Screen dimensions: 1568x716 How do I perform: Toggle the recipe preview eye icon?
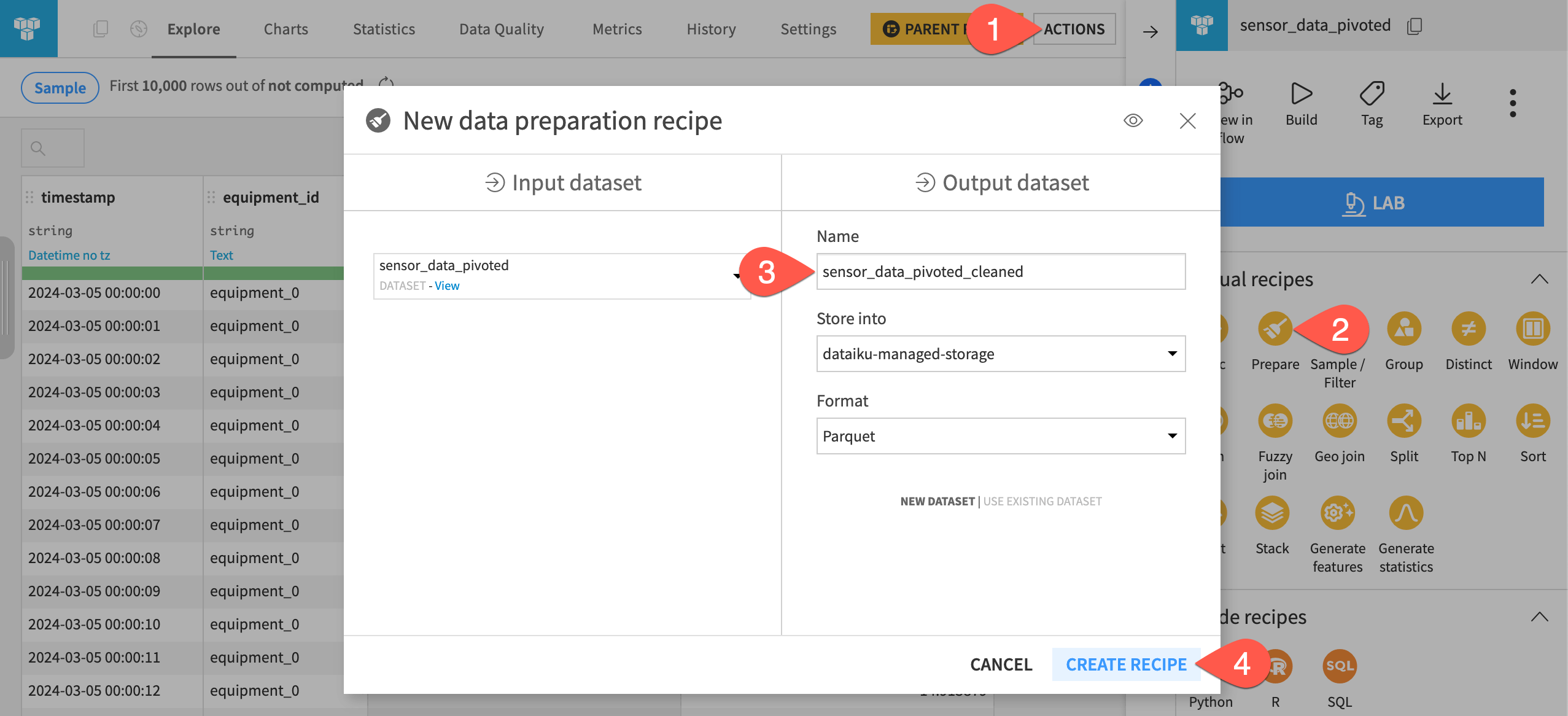[x=1133, y=120]
